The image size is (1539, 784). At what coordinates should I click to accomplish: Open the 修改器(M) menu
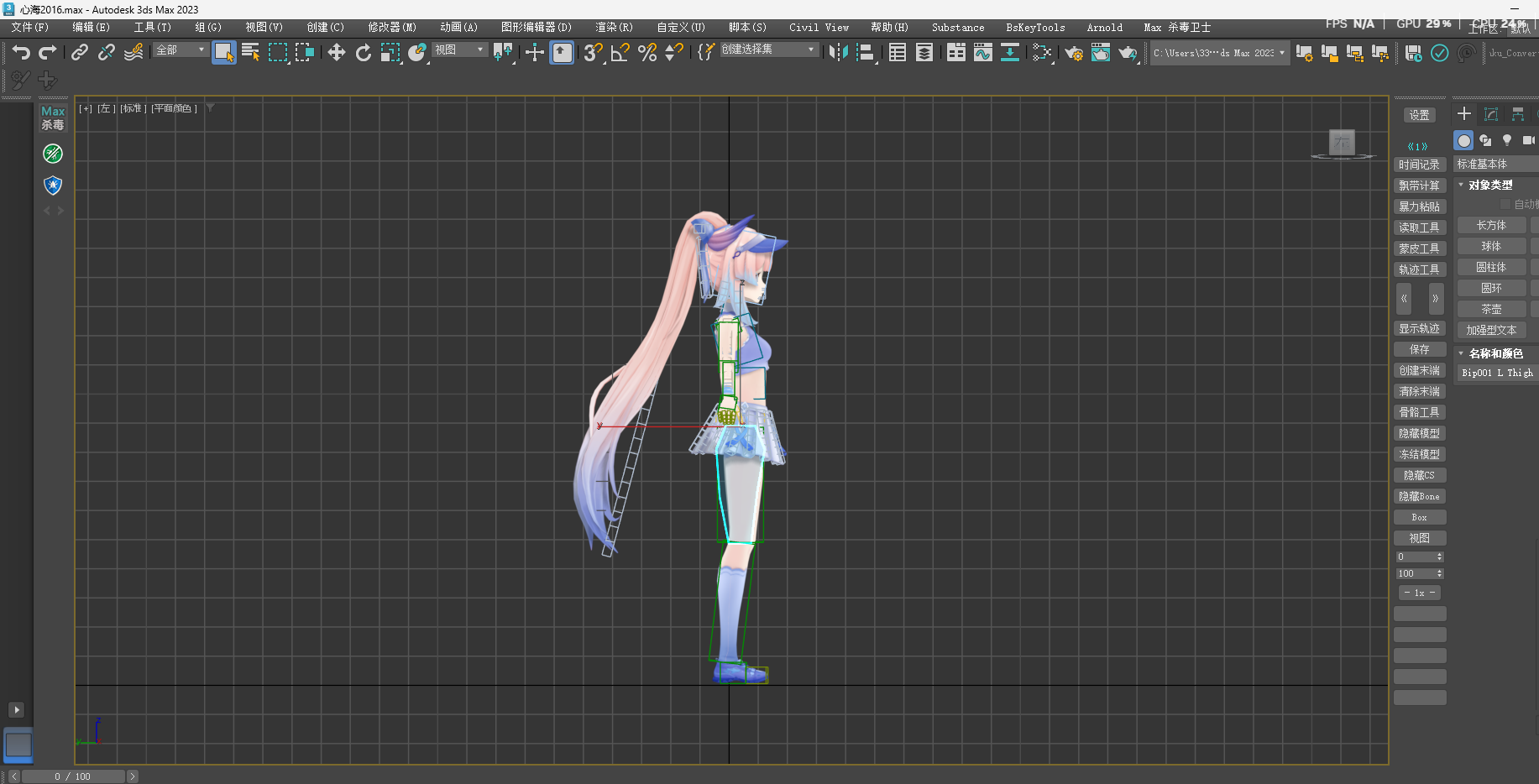pyautogui.click(x=392, y=28)
